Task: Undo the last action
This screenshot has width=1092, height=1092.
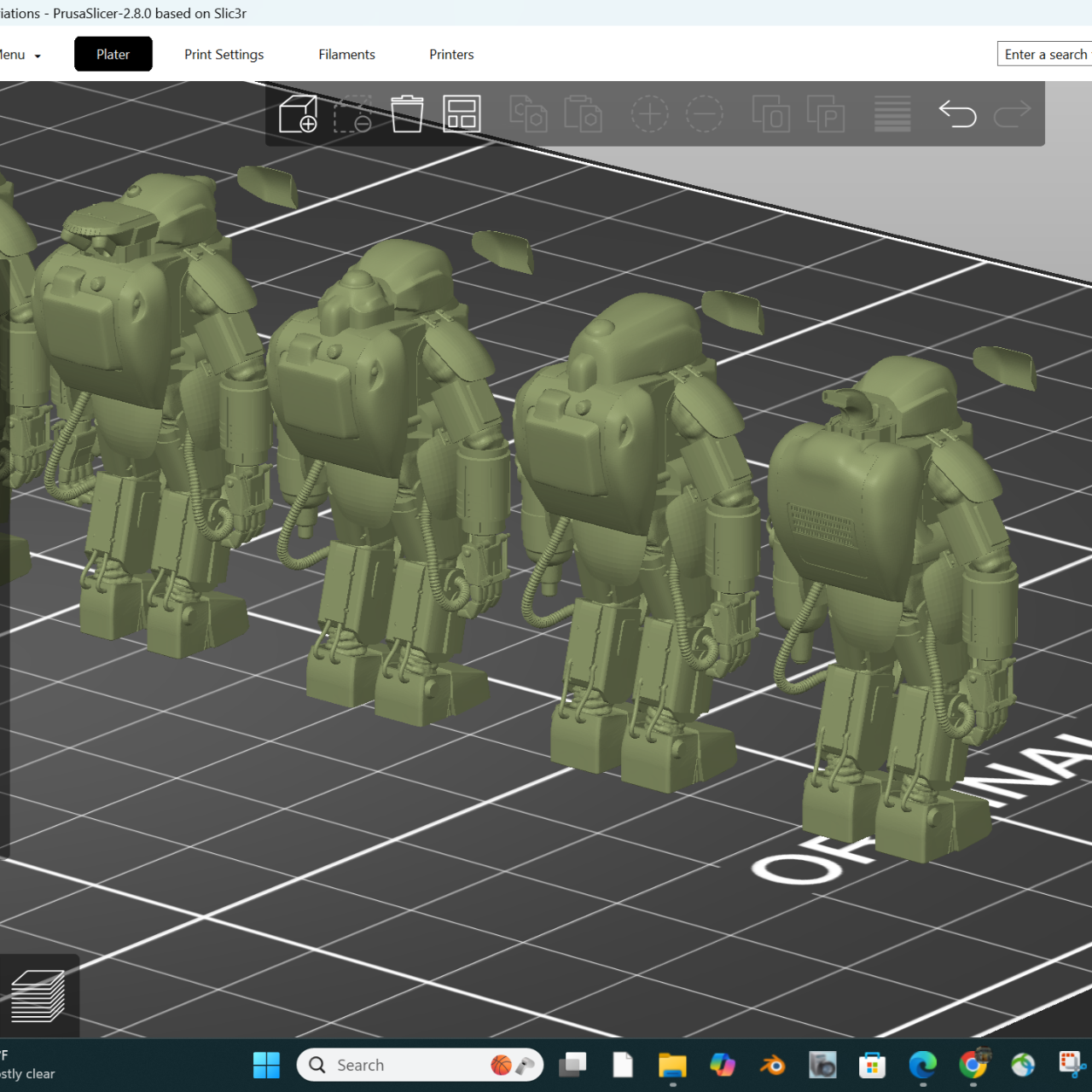Action: 957,114
